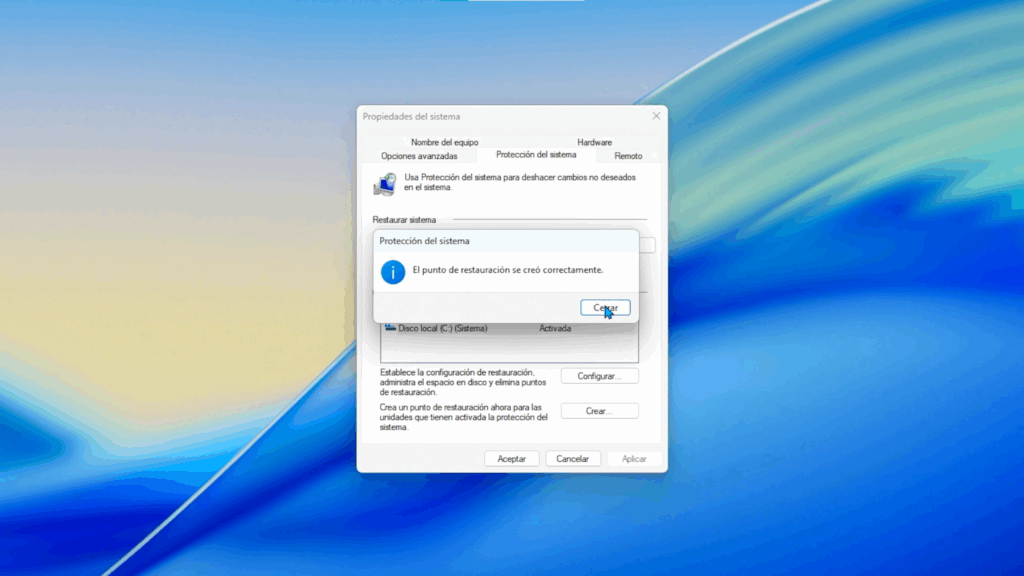Close the Propiedades del sistema window

[656, 116]
